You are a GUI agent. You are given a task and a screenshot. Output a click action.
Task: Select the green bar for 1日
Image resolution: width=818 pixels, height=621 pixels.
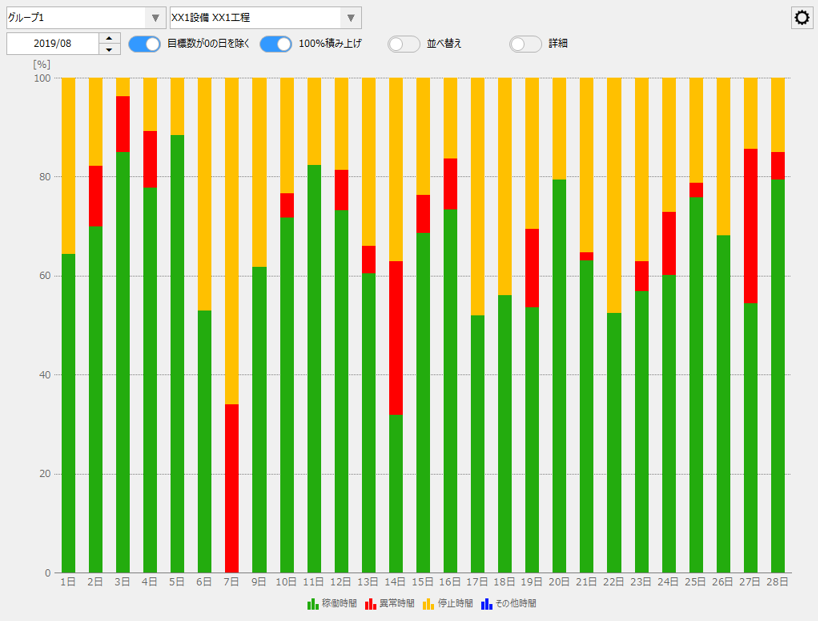click(x=66, y=420)
